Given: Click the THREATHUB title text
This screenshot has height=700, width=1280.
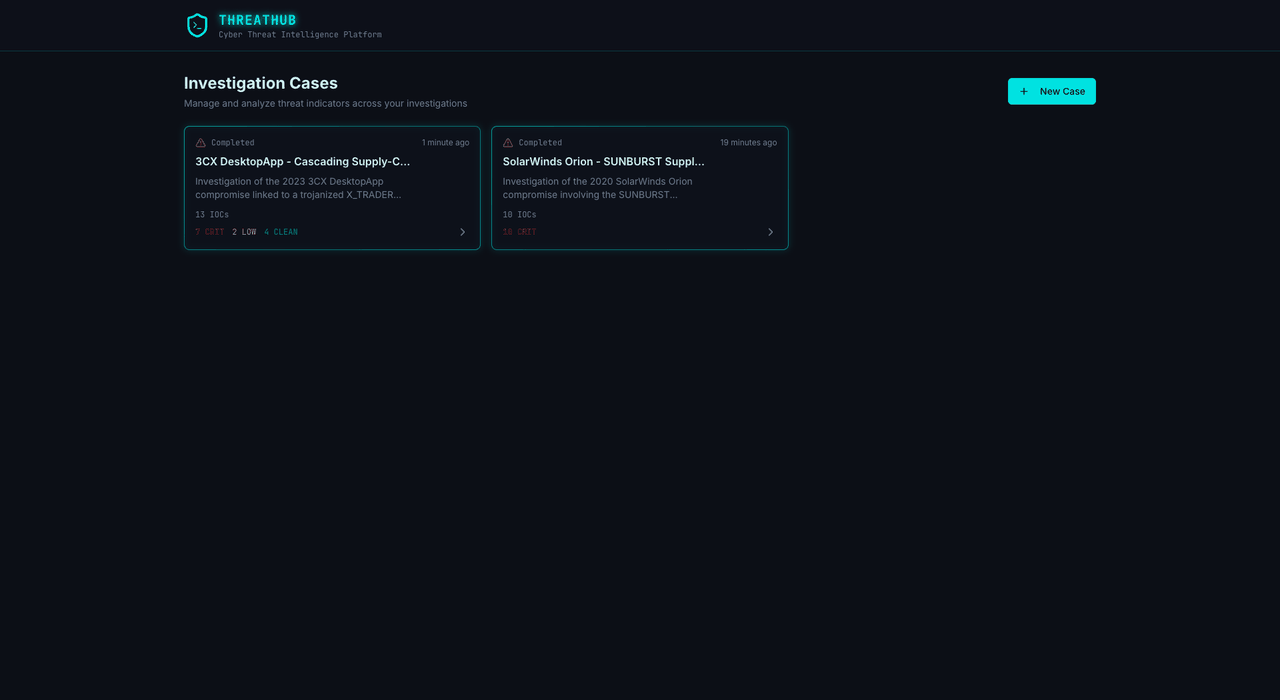Looking at the screenshot, I should pyautogui.click(x=258, y=20).
